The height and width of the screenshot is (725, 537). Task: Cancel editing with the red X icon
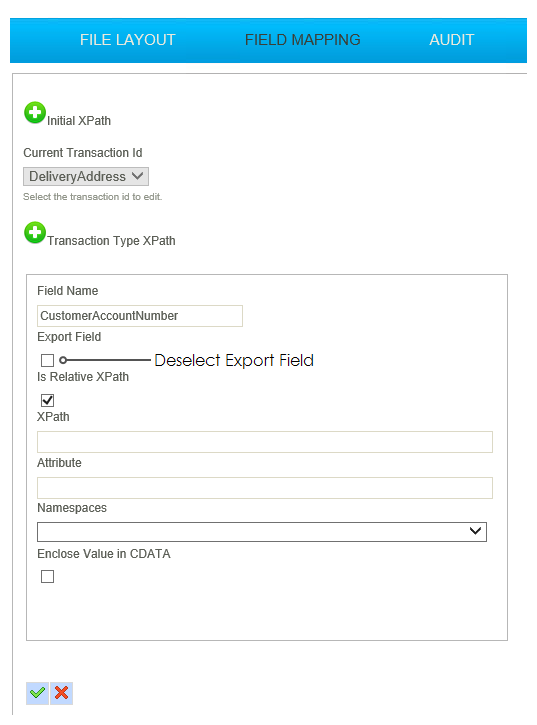tap(62, 693)
